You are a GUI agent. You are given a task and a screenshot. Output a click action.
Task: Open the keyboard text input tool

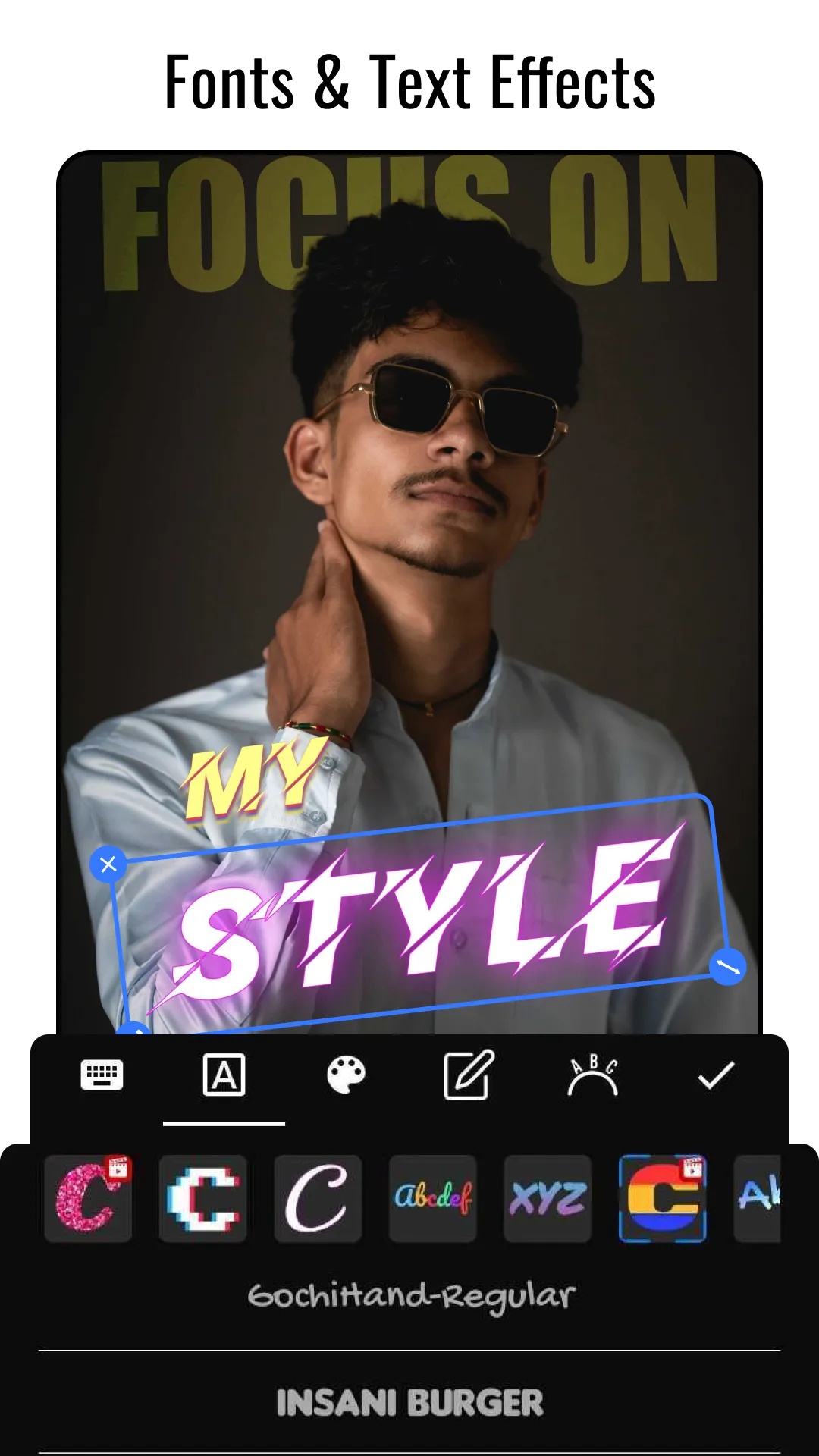[102, 1075]
